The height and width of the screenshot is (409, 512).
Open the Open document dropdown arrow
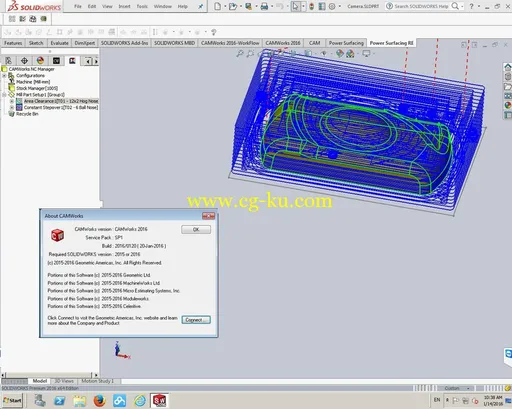coord(240,6)
